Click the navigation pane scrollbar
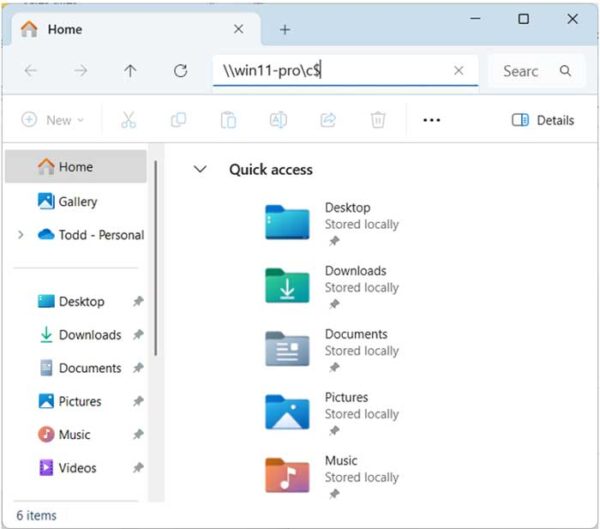600x529 pixels. pyautogui.click(x=156, y=258)
